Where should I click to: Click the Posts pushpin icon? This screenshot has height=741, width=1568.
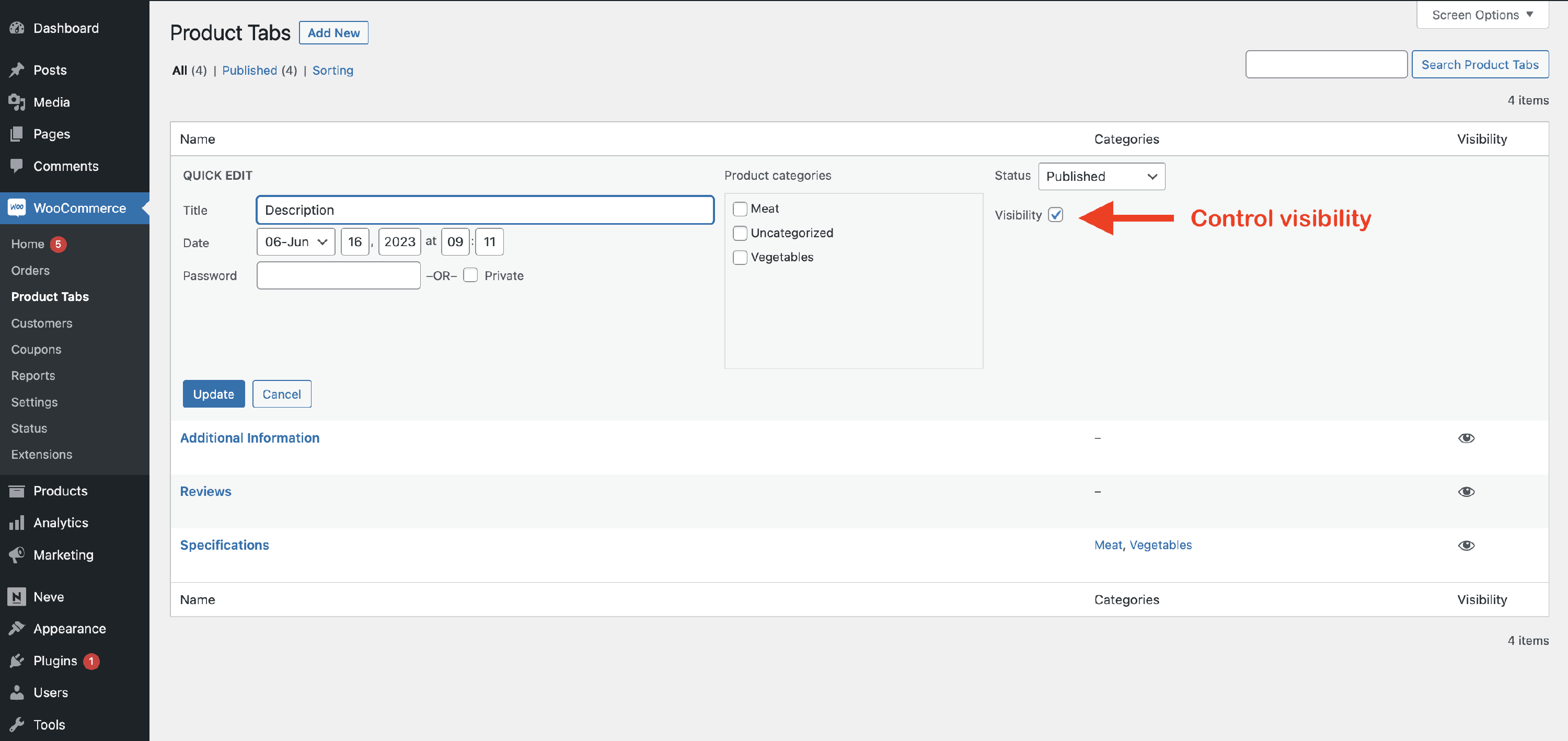[17, 70]
